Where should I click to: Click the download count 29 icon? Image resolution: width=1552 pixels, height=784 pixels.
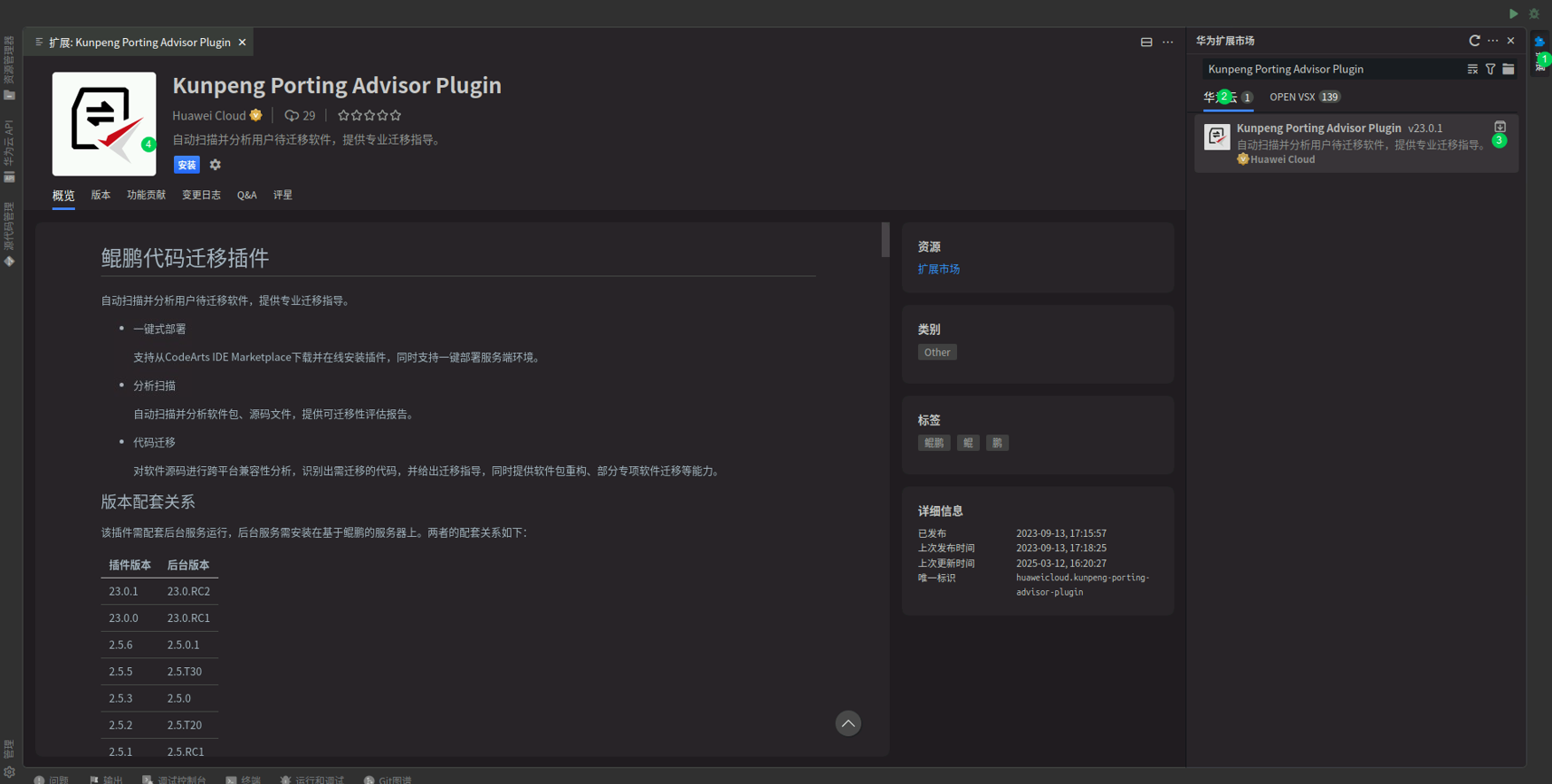(x=300, y=116)
